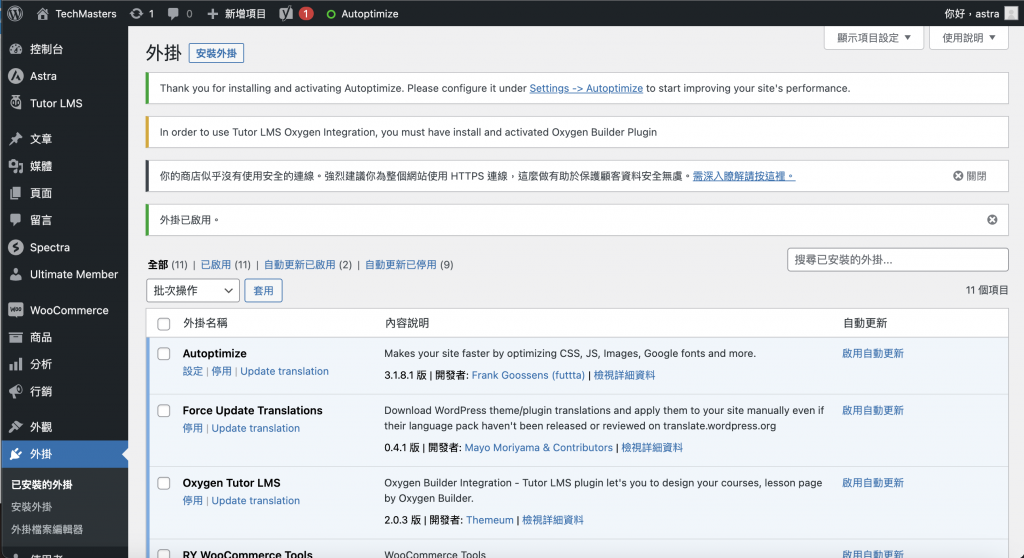This screenshot has height=558, width=1024.
Task: Click the plus icon for 新增項目
Action: click(x=212, y=14)
